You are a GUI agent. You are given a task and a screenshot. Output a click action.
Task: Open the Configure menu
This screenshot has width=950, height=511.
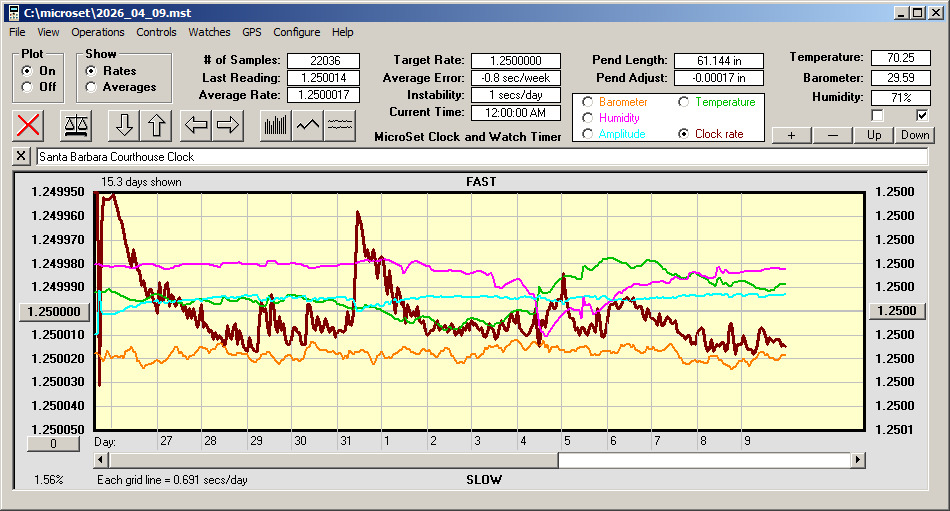(297, 32)
